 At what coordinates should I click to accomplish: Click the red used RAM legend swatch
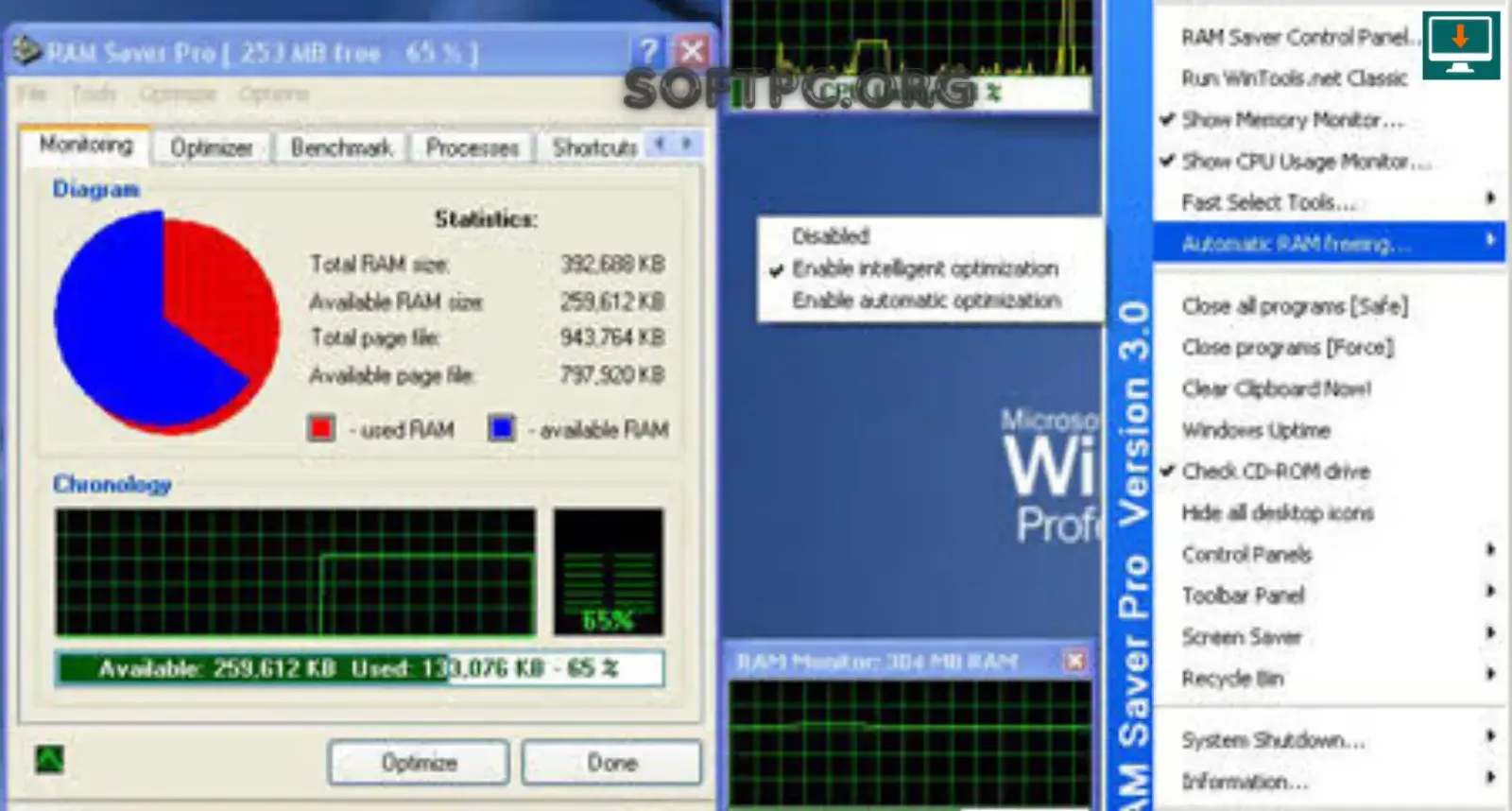click(x=321, y=428)
